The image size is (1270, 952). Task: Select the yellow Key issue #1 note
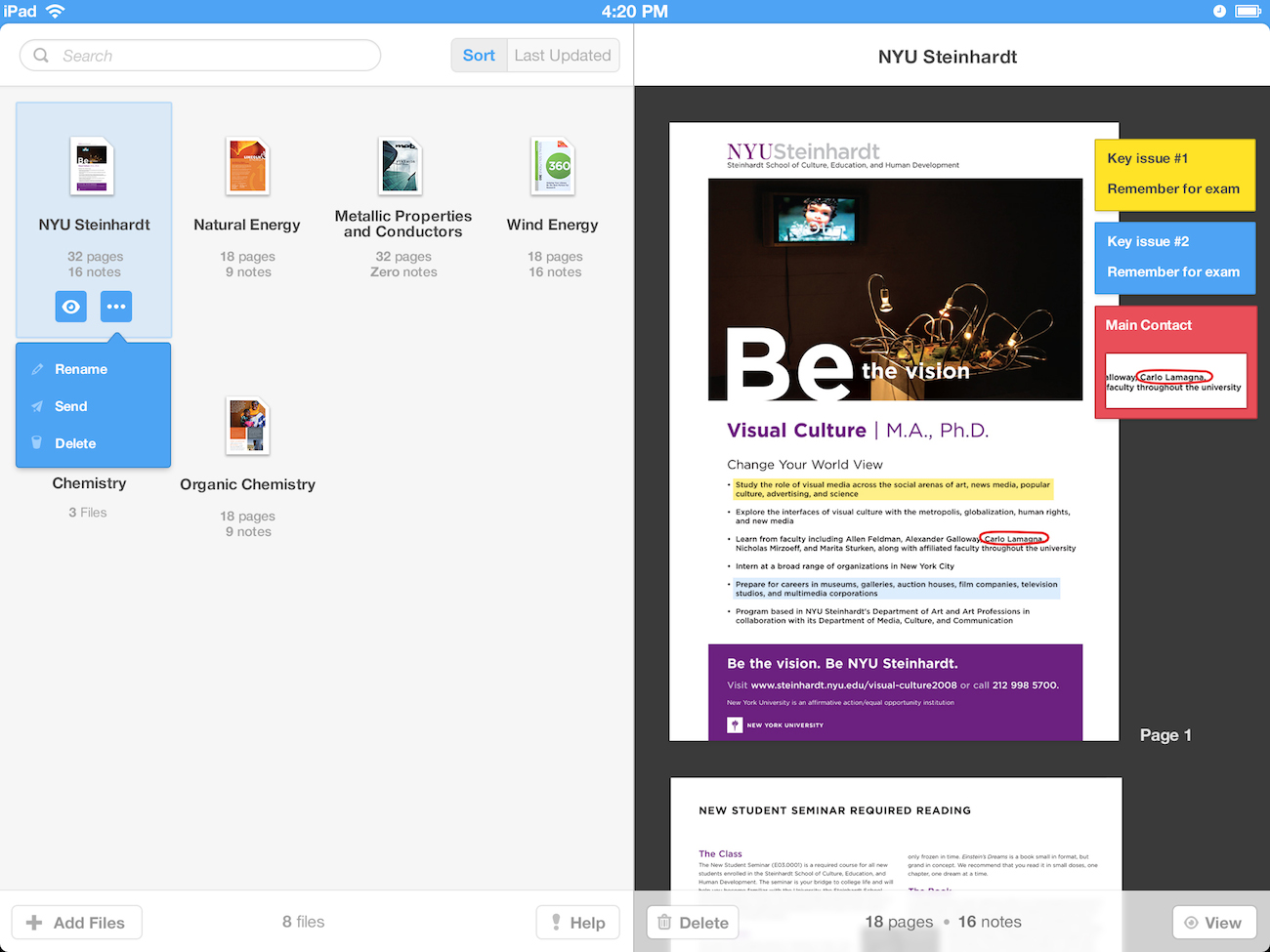click(1174, 175)
